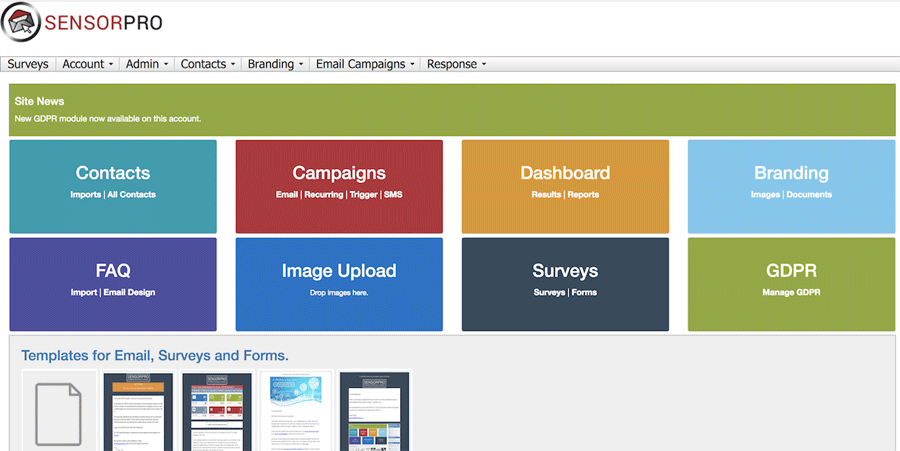Screen dimensions: 900x451
Task: Open the SMS link on Campaigns tile
Action: tap(393, 195)
